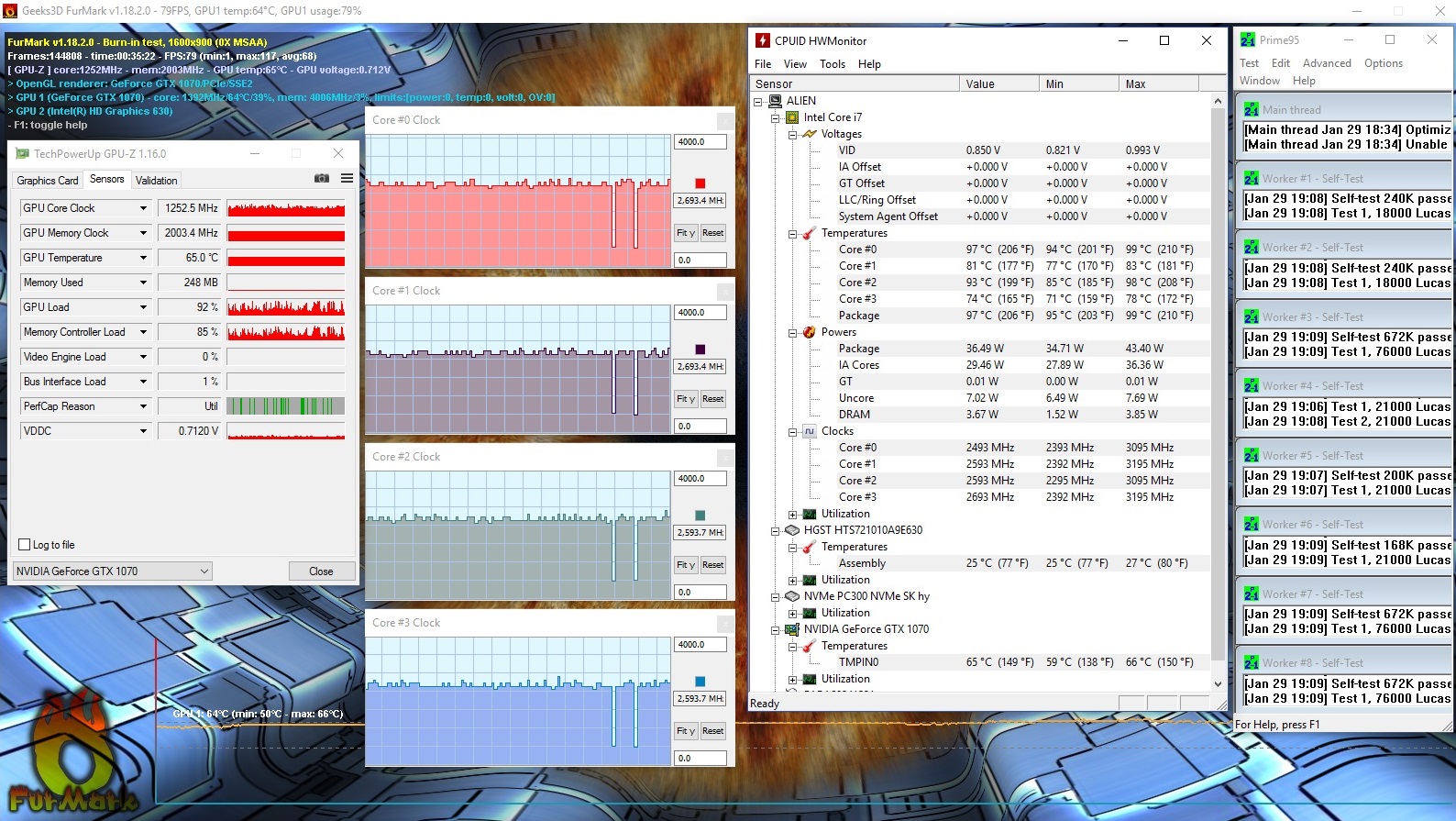
Task: Collapse the ALIEN tree node
Action: tap(758, 101)
